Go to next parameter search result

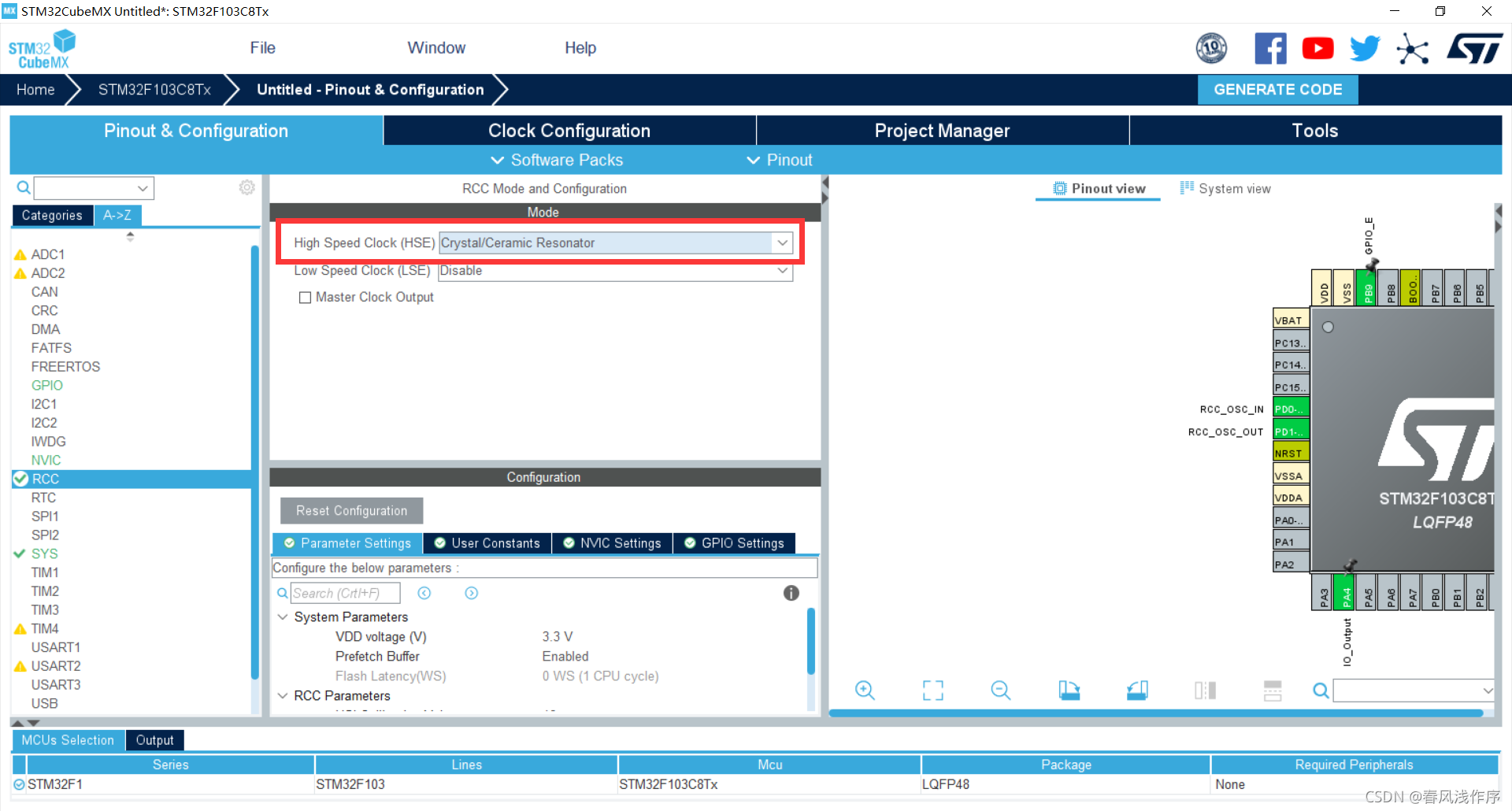pyautogui.click(x=472, y=593)
